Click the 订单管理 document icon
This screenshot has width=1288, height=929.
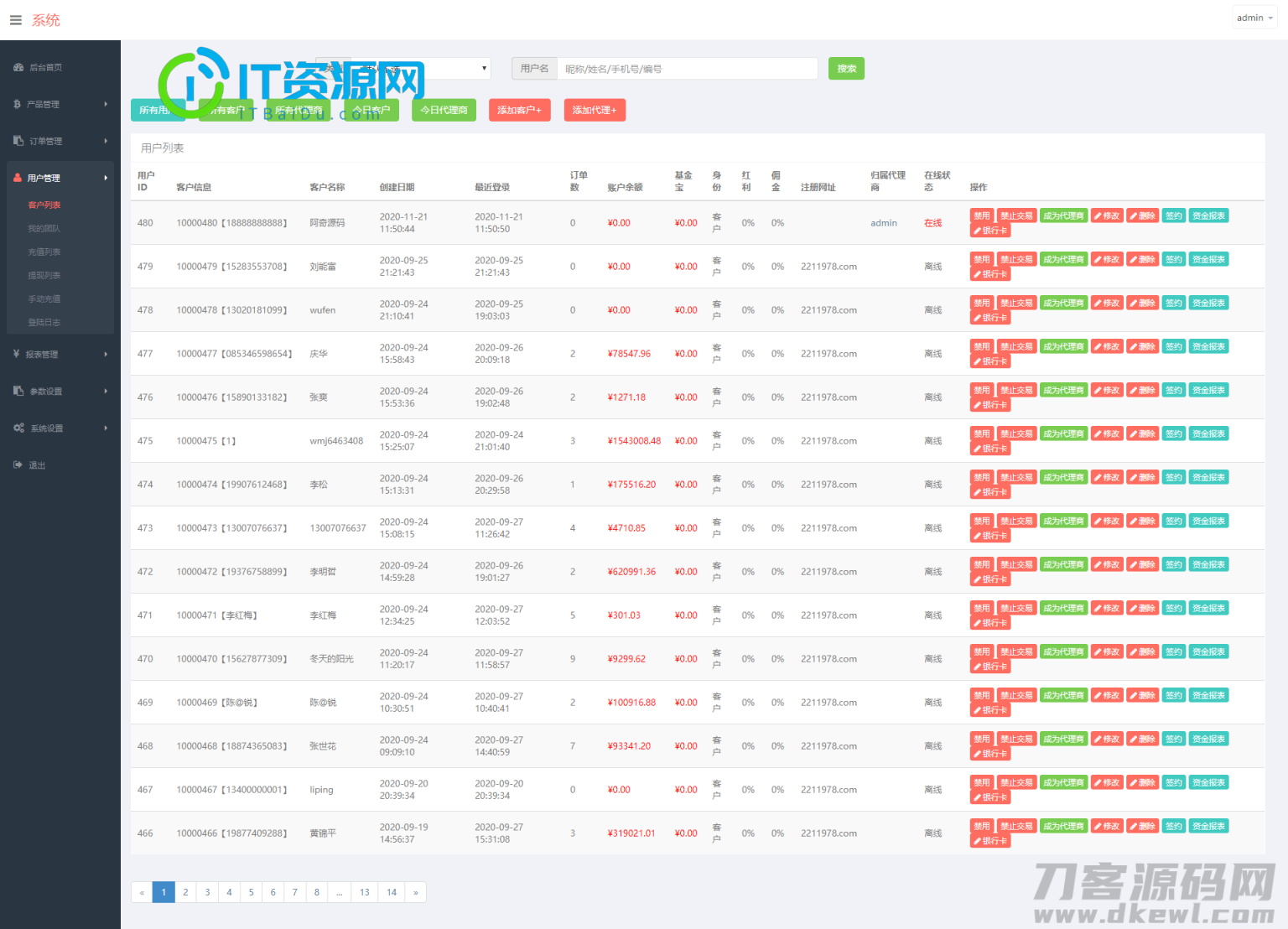tap(18, 141)
